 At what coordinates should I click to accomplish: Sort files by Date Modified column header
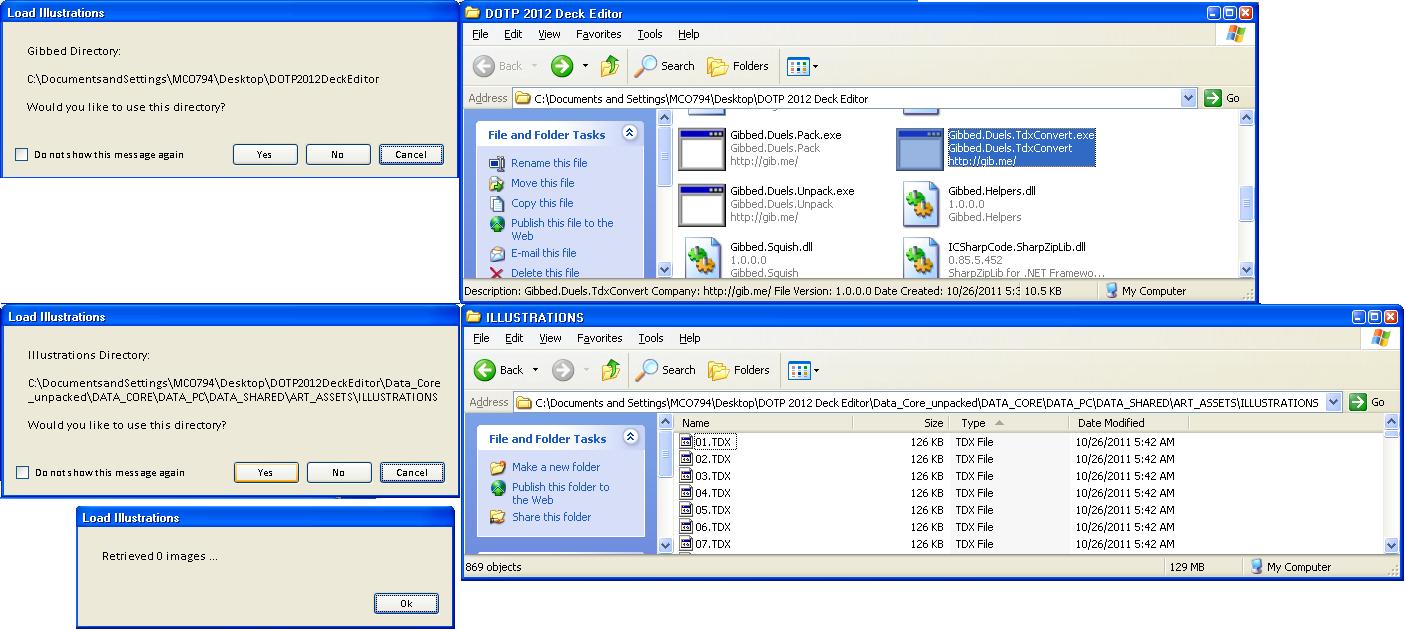point(1110,423)
